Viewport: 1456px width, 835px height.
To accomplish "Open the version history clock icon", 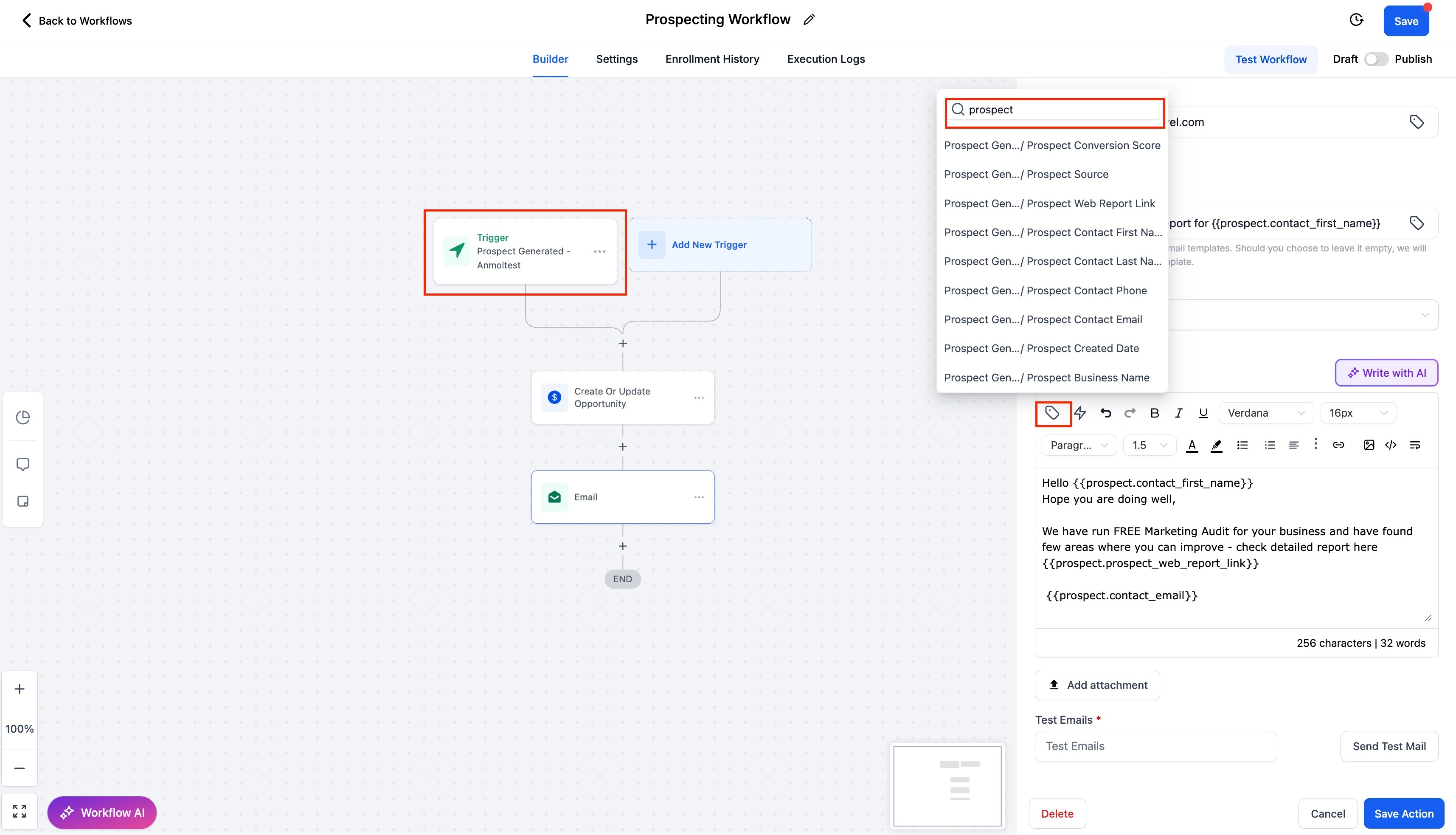I will 1356,20.
